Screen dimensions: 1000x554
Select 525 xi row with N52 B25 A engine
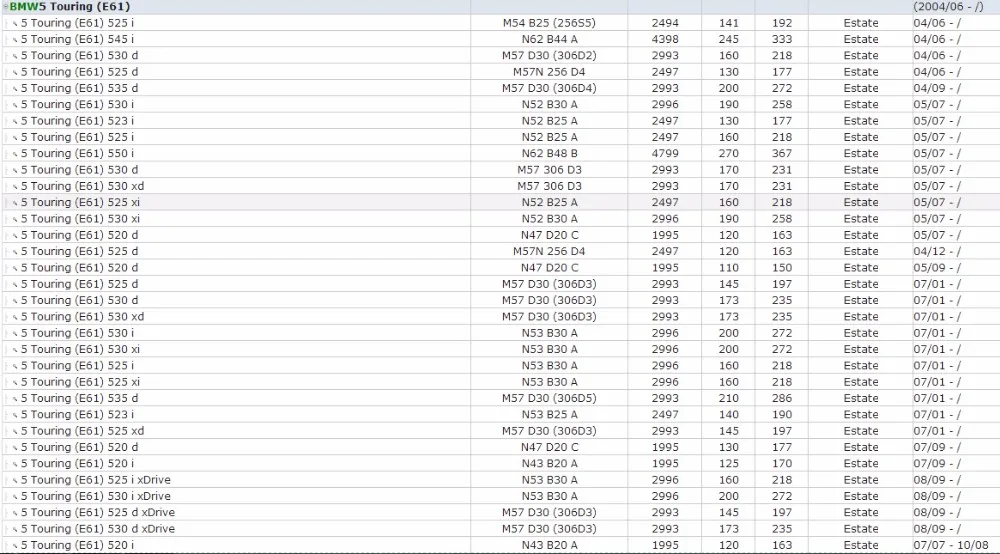pos(500,202)
